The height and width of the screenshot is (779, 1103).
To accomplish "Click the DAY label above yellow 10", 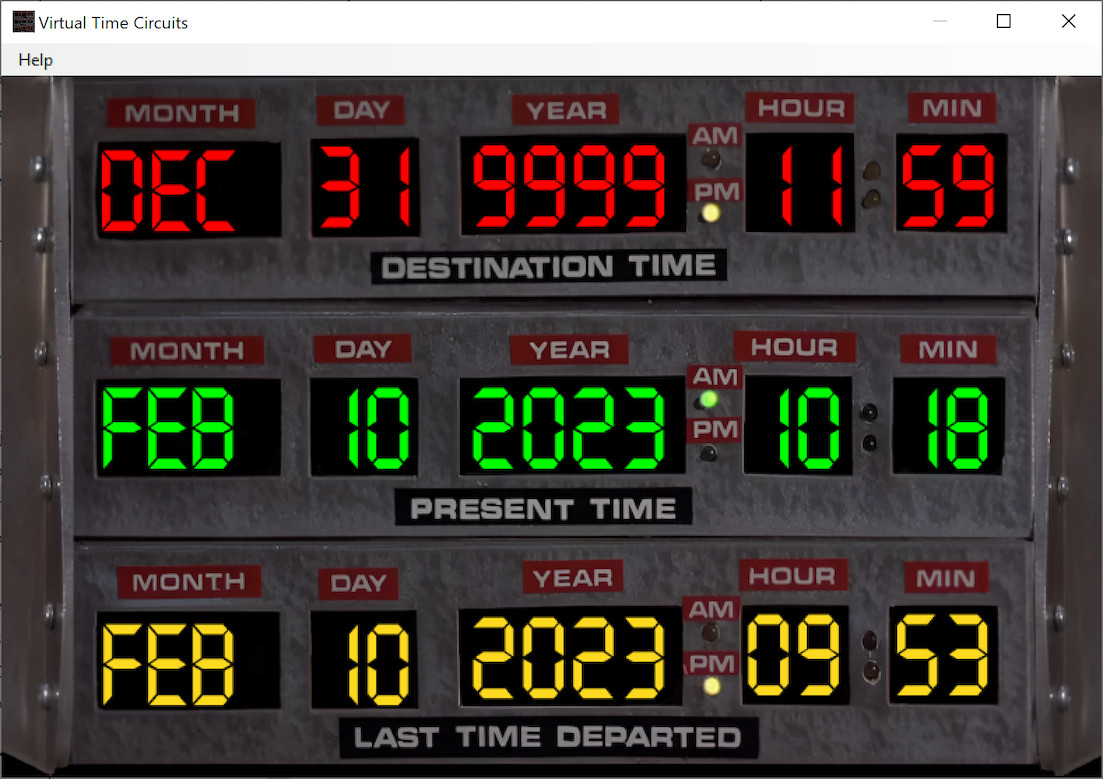I will 358,583.
